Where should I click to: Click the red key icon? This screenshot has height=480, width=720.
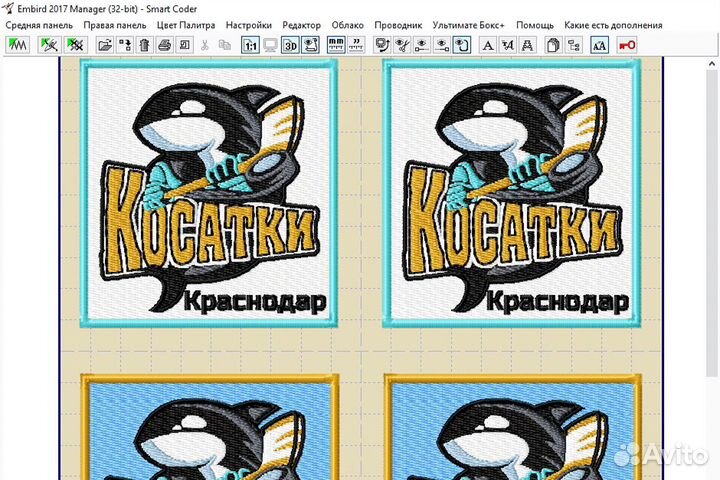coord(626,45)
